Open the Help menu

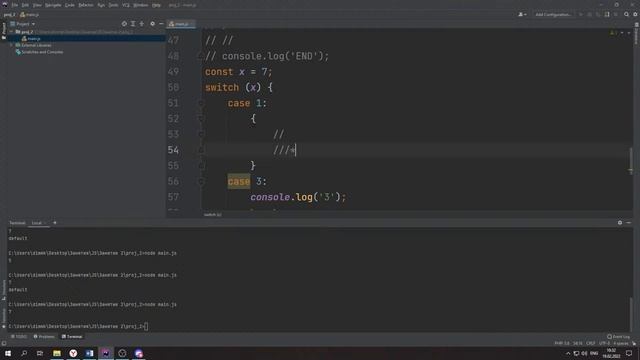pyautogui.click(x=156, y=5)
